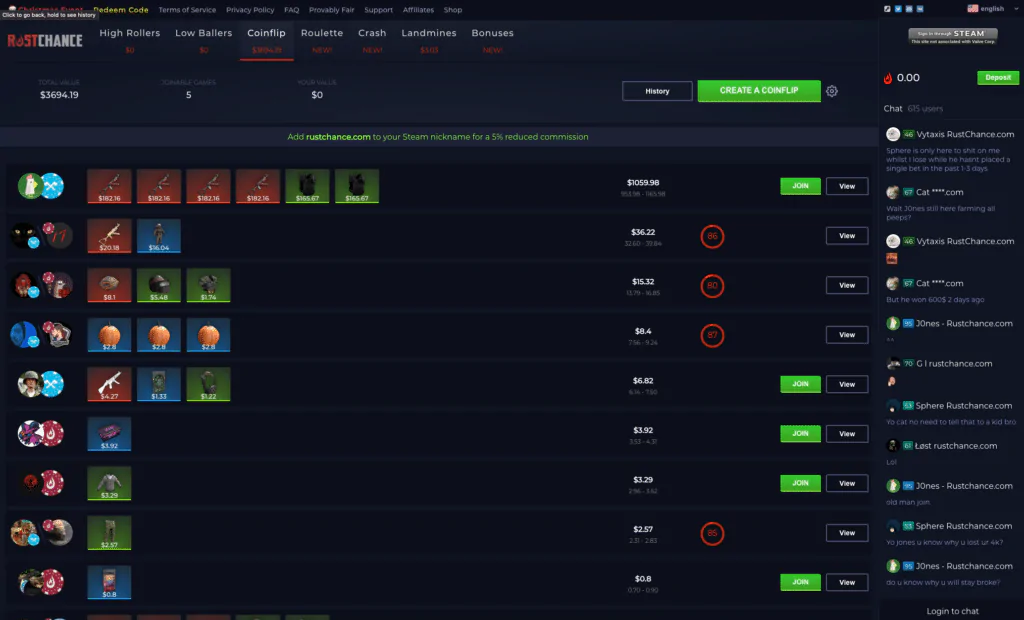Screen dimensions: 1024x620
Task: Click the $4.27 rifle skin item
Action: tap(109, 384)
